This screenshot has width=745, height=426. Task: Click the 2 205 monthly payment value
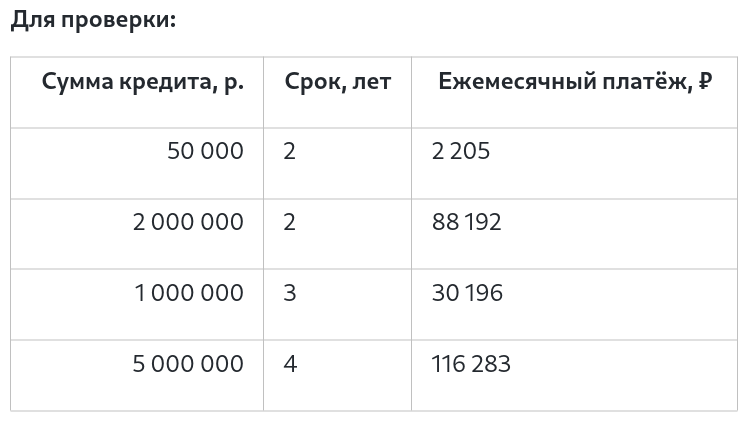coord(461,152)
